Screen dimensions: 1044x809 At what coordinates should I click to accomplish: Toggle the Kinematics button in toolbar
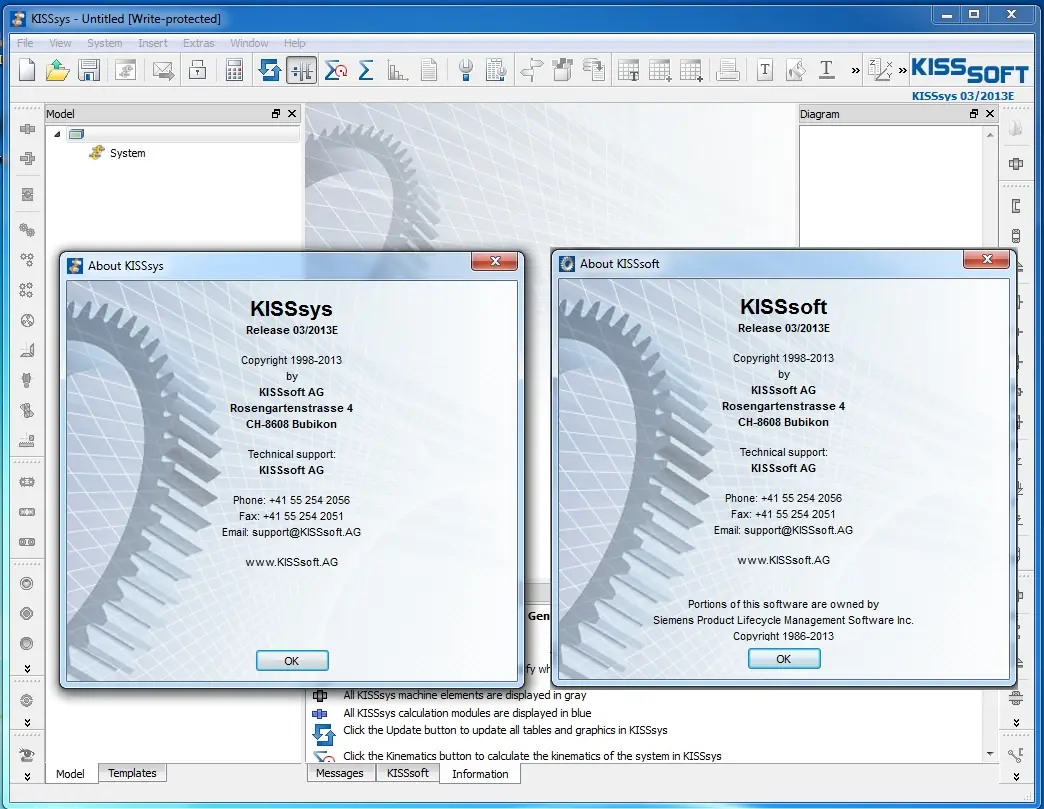(x=302, y=69)
